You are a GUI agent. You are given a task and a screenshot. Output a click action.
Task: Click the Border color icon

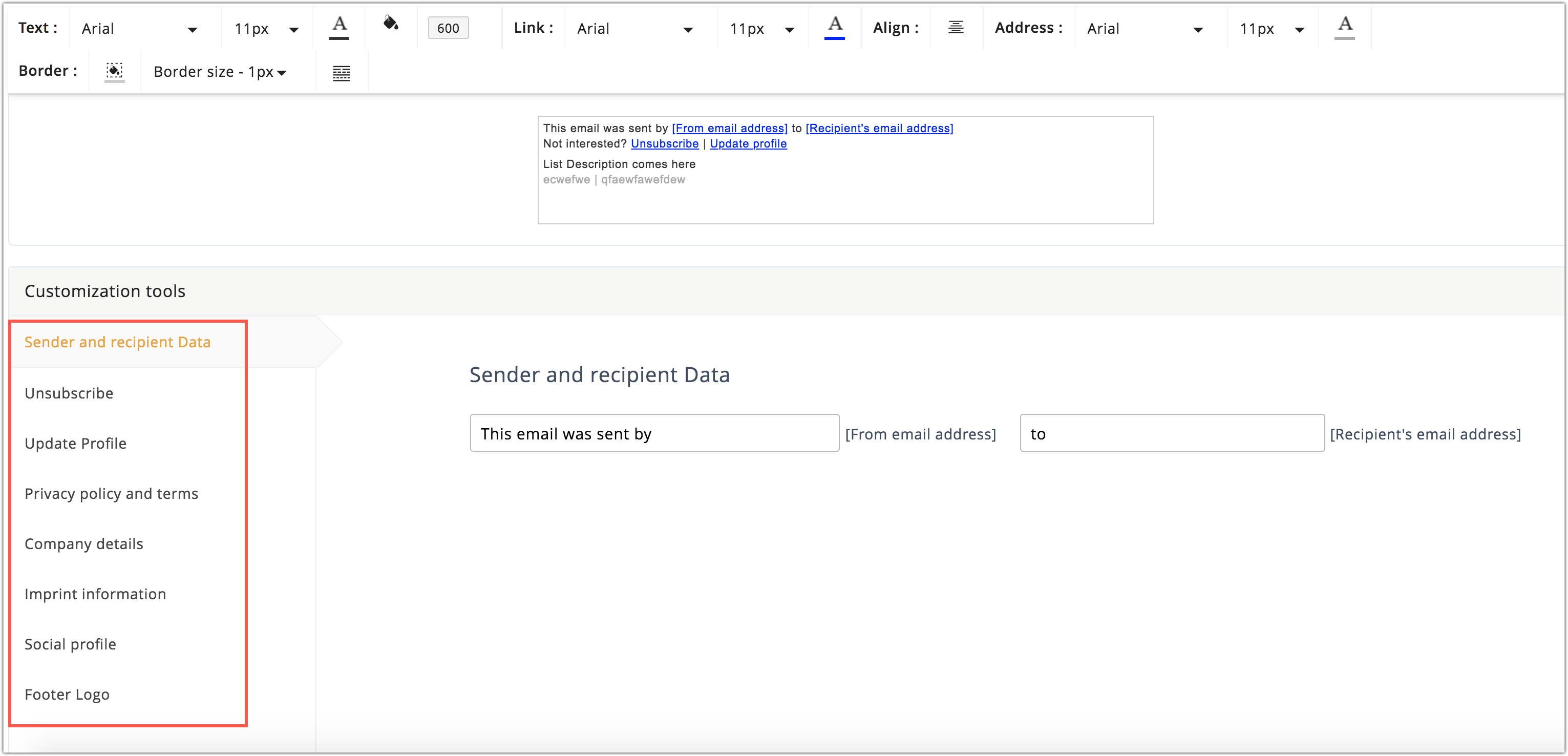(114, 72)
